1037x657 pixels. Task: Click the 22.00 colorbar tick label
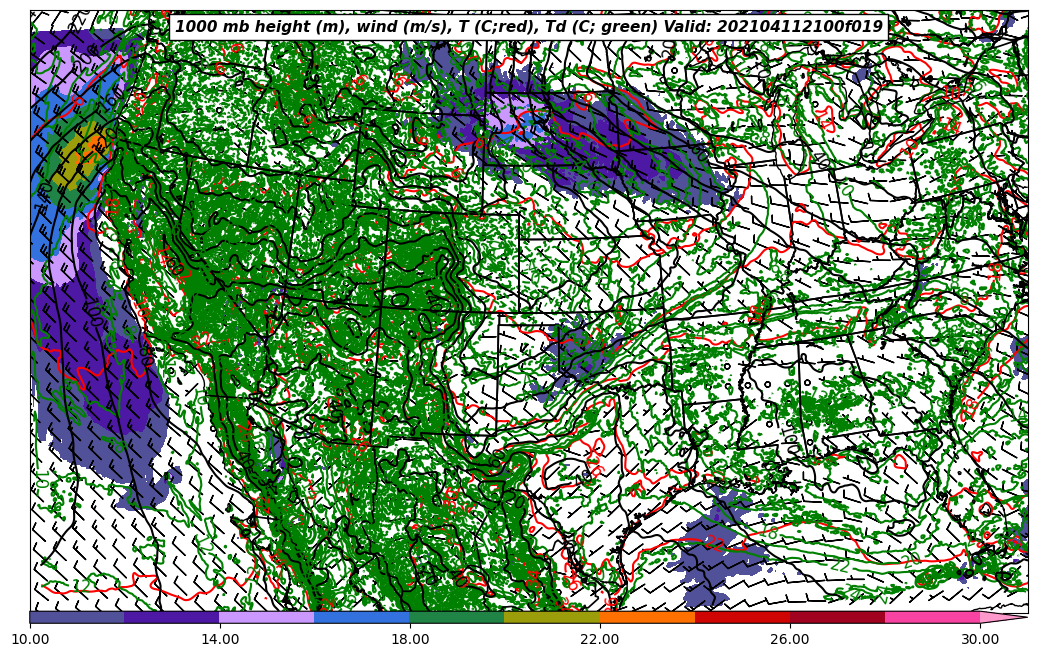[600, 640]
